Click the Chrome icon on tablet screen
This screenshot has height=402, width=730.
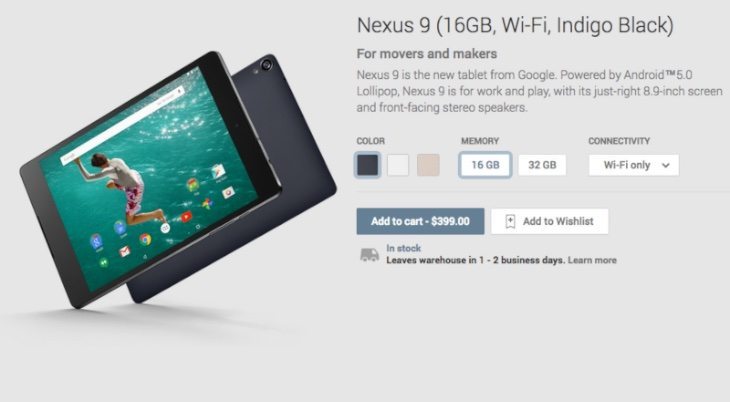click(145, 239)
